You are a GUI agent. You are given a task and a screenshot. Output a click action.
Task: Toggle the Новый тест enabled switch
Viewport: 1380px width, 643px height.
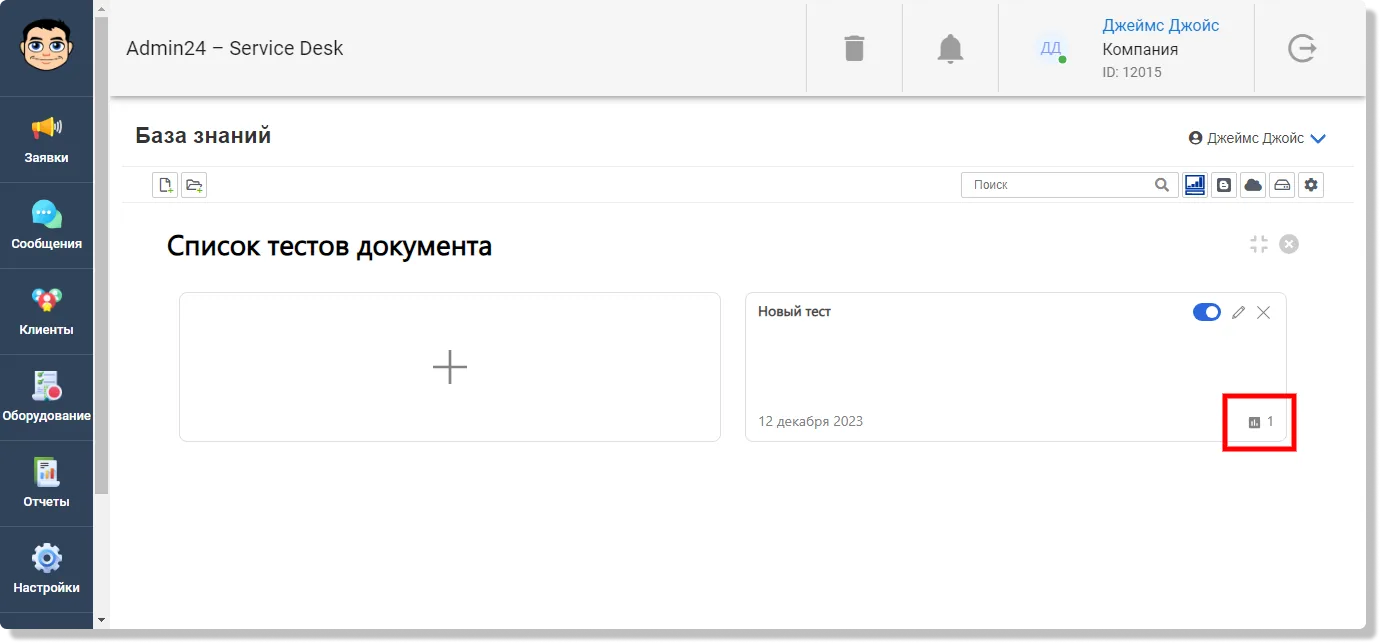point(1207,312)
